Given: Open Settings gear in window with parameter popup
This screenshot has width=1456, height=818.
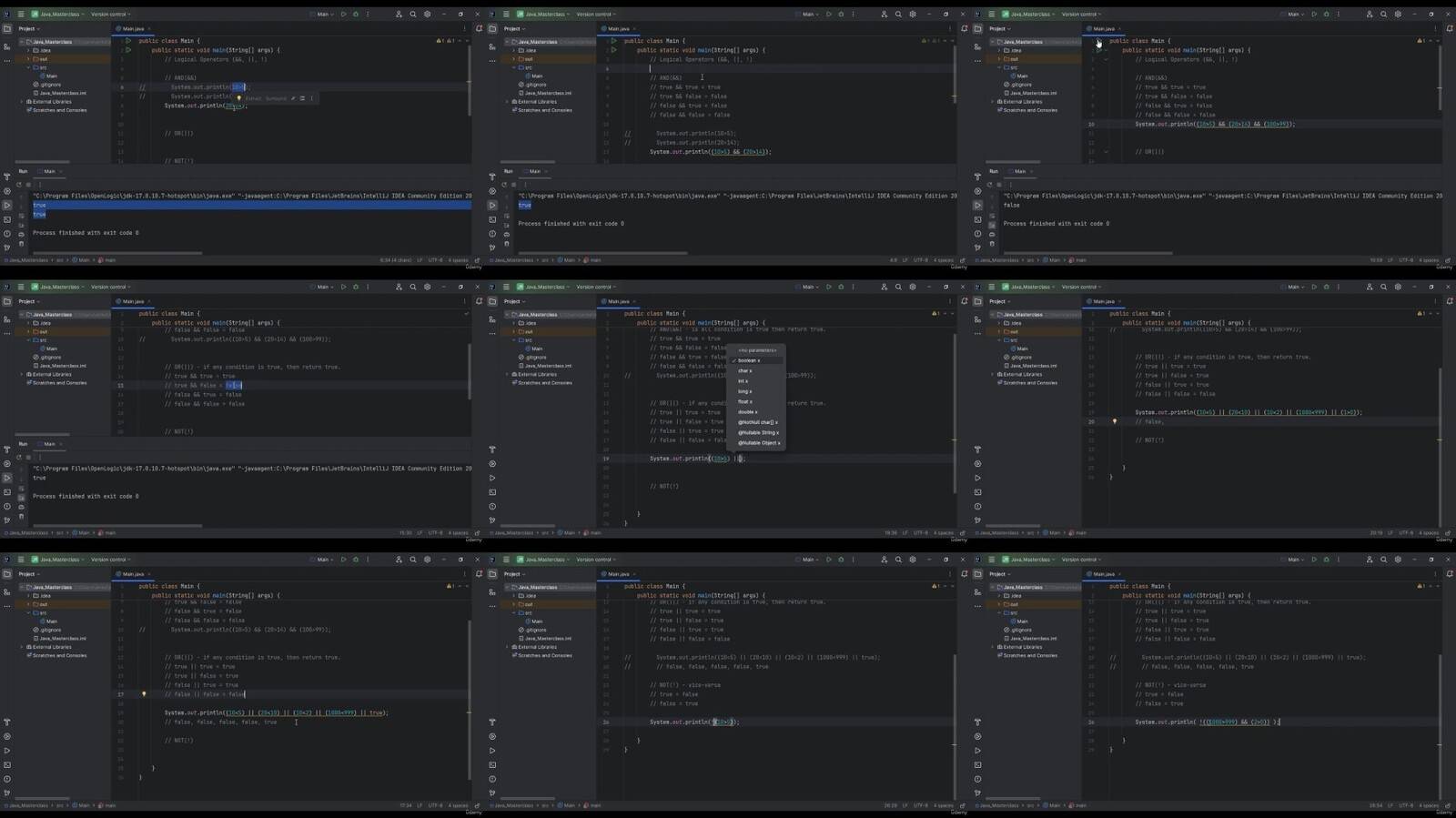Looking at the screenshot, I should [x=913, y=288].
